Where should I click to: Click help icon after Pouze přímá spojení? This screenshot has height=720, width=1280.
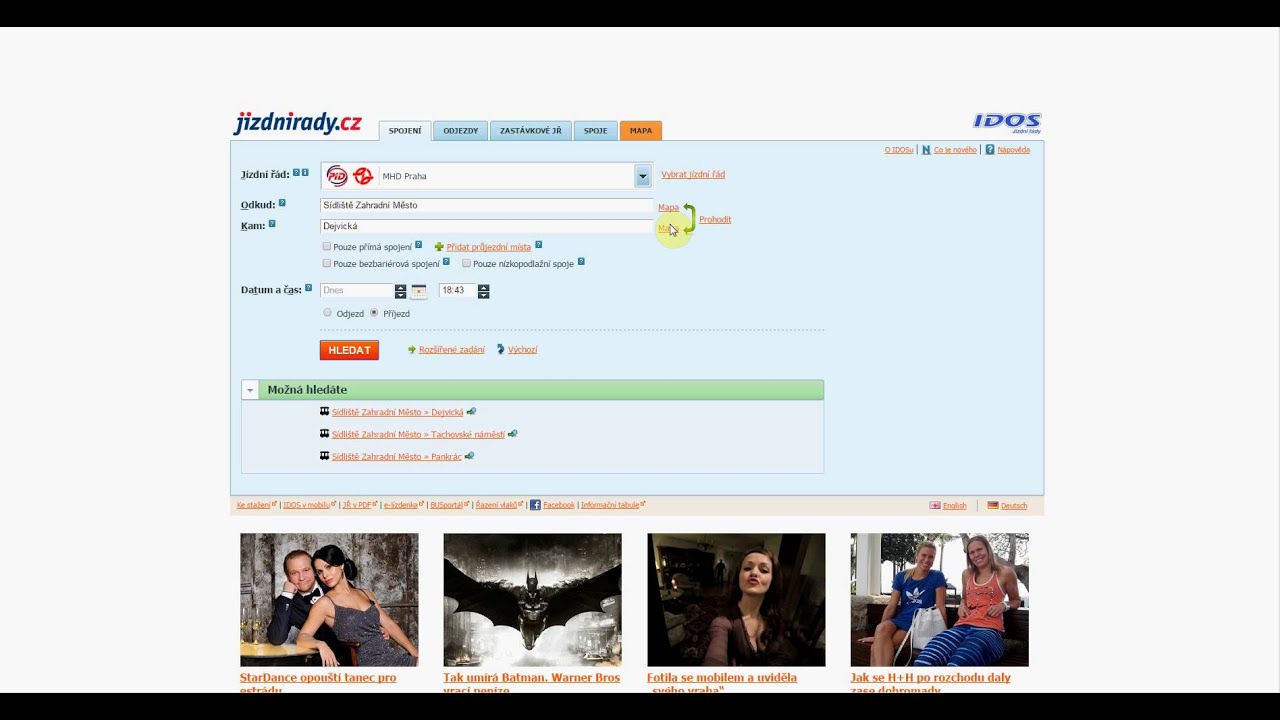point(419,245)
